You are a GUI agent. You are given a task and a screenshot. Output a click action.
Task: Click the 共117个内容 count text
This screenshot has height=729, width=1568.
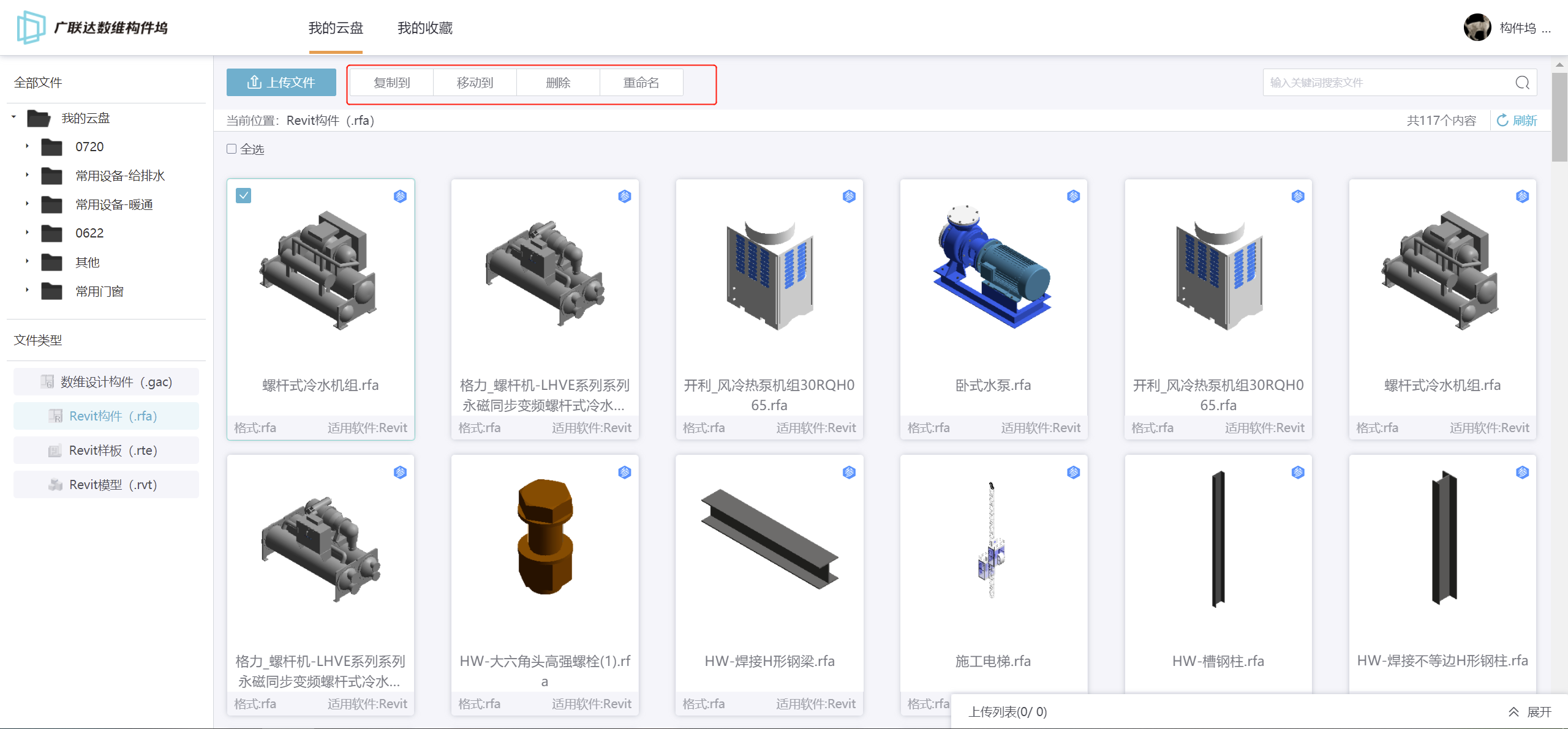[1441, 121]
